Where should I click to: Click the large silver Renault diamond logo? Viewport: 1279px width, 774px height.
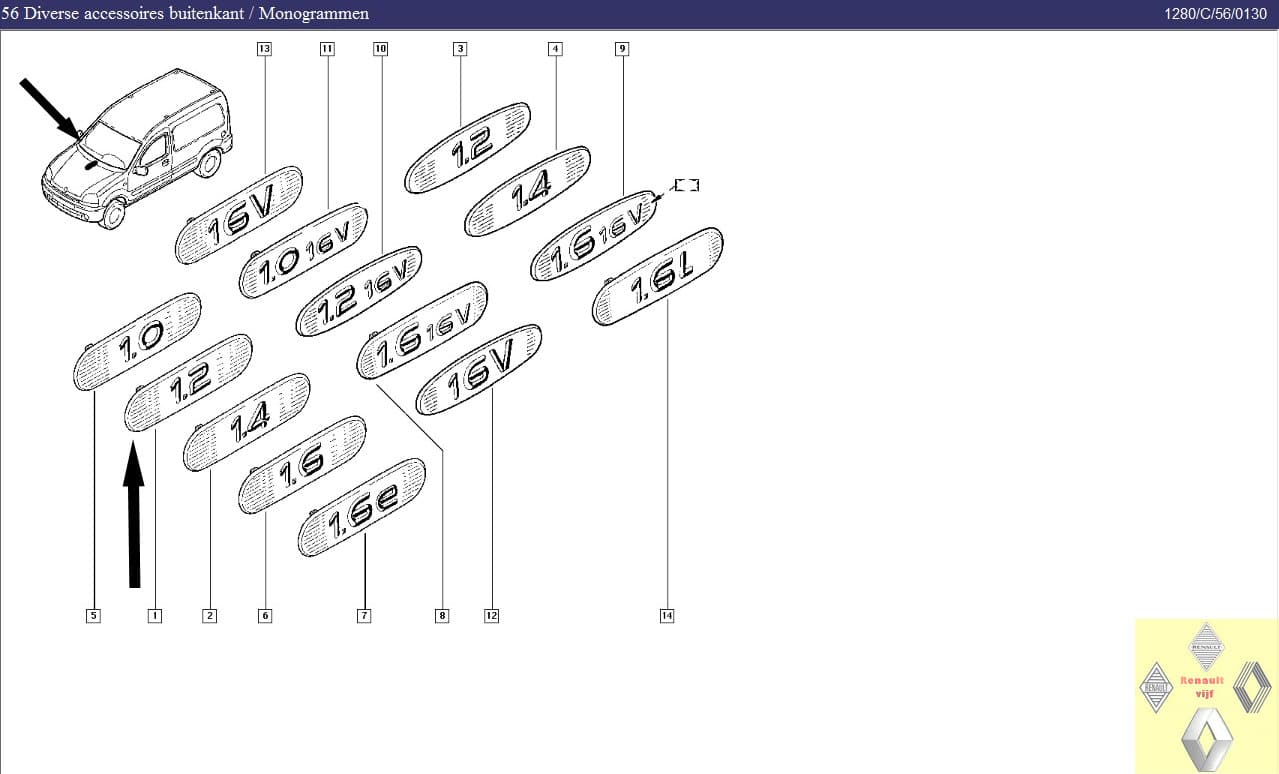[x=1208, y=739]
